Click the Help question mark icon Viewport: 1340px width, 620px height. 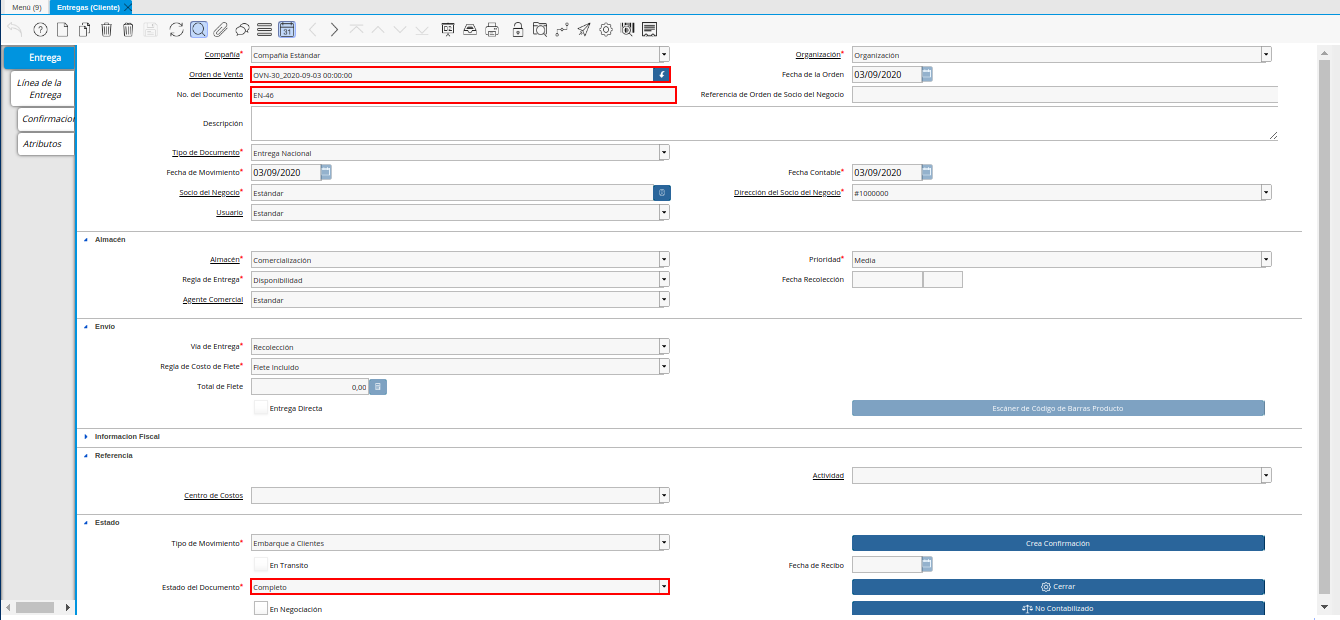(x=40, y=29)
